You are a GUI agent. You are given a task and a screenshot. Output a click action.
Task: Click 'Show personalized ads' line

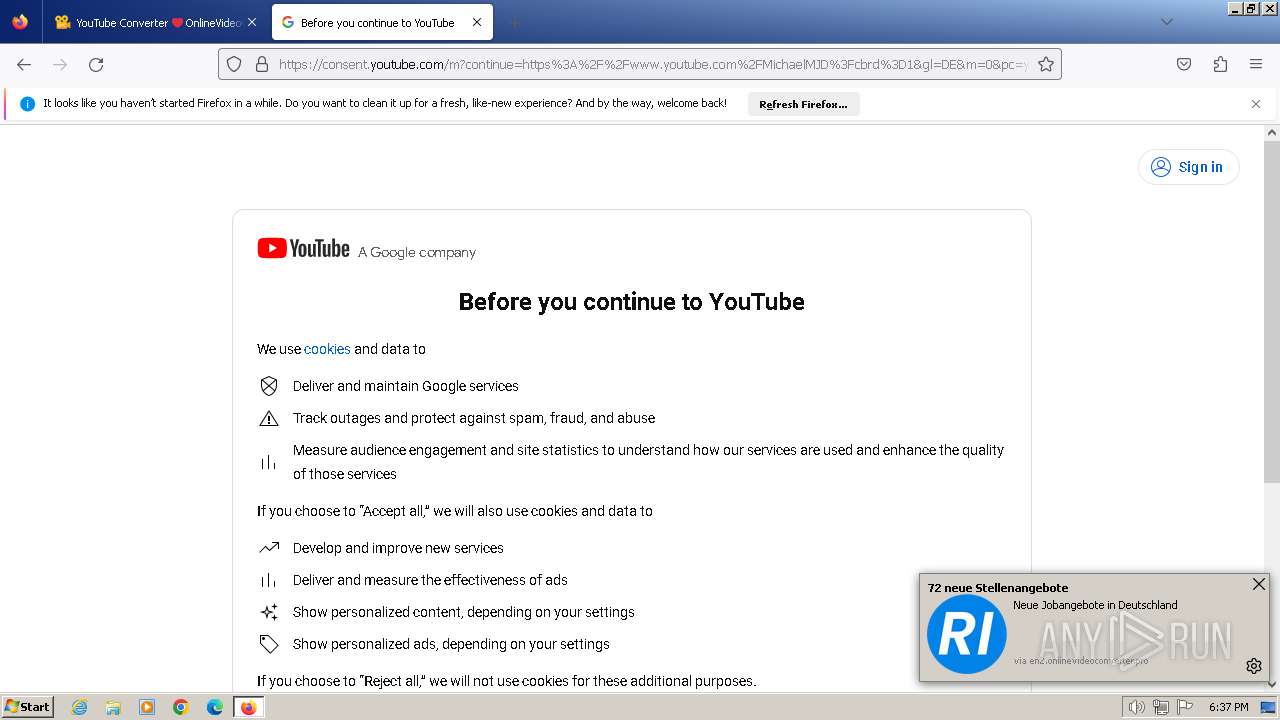[x=451, y=644]
